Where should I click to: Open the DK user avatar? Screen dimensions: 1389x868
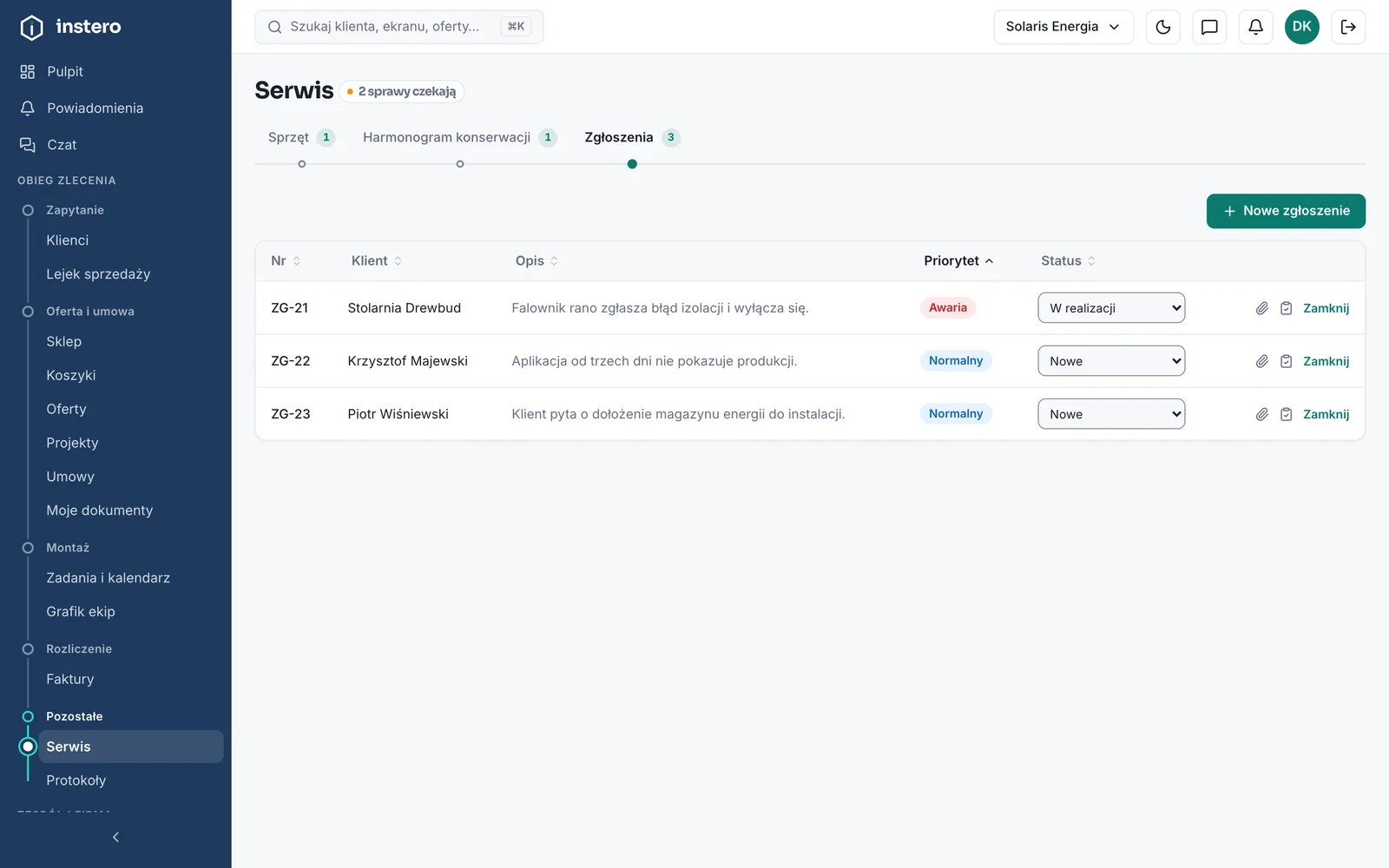click(x=1302, y=27)
